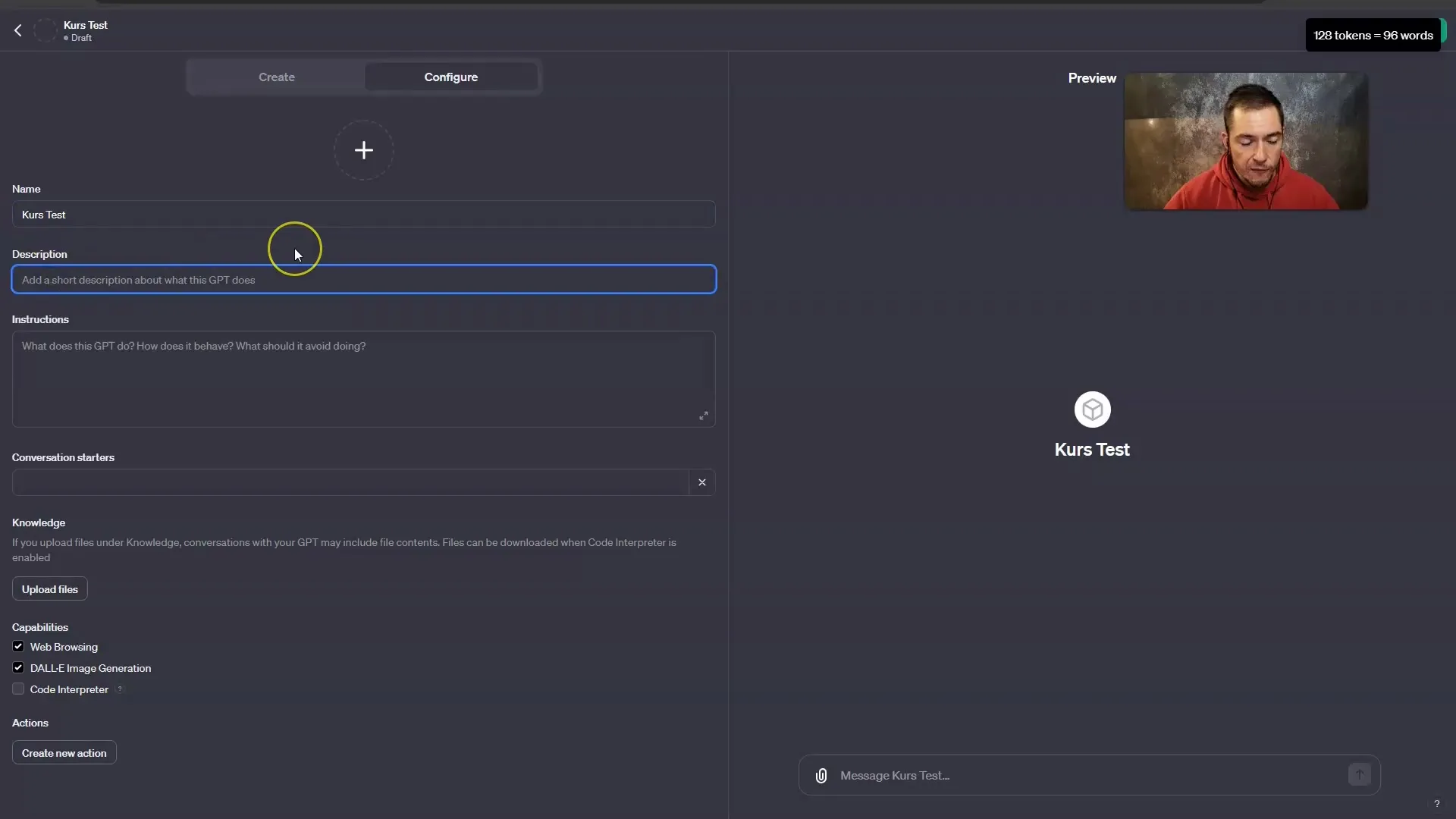The height and width of the screenshot is (819, 1456).
Task: Toggle the DALL-E Image Generation checkbox
Action: point(18,667)
